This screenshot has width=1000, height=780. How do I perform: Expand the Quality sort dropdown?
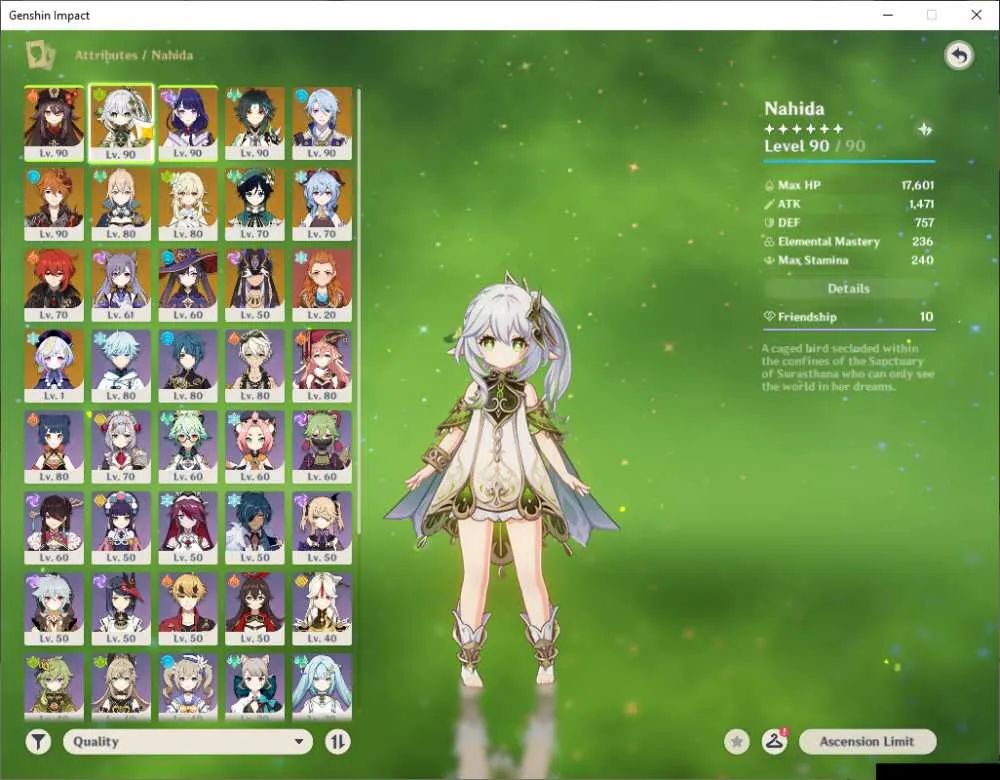188,742
